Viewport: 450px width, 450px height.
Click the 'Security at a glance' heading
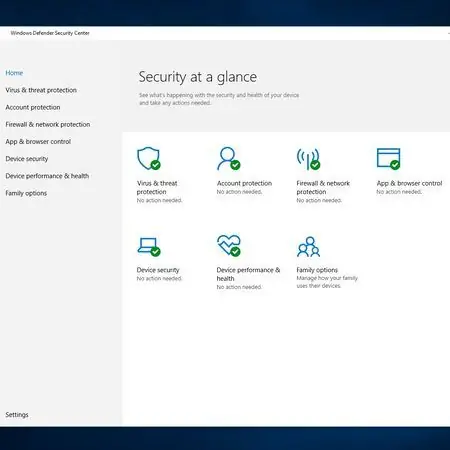(x=198, y=77)
